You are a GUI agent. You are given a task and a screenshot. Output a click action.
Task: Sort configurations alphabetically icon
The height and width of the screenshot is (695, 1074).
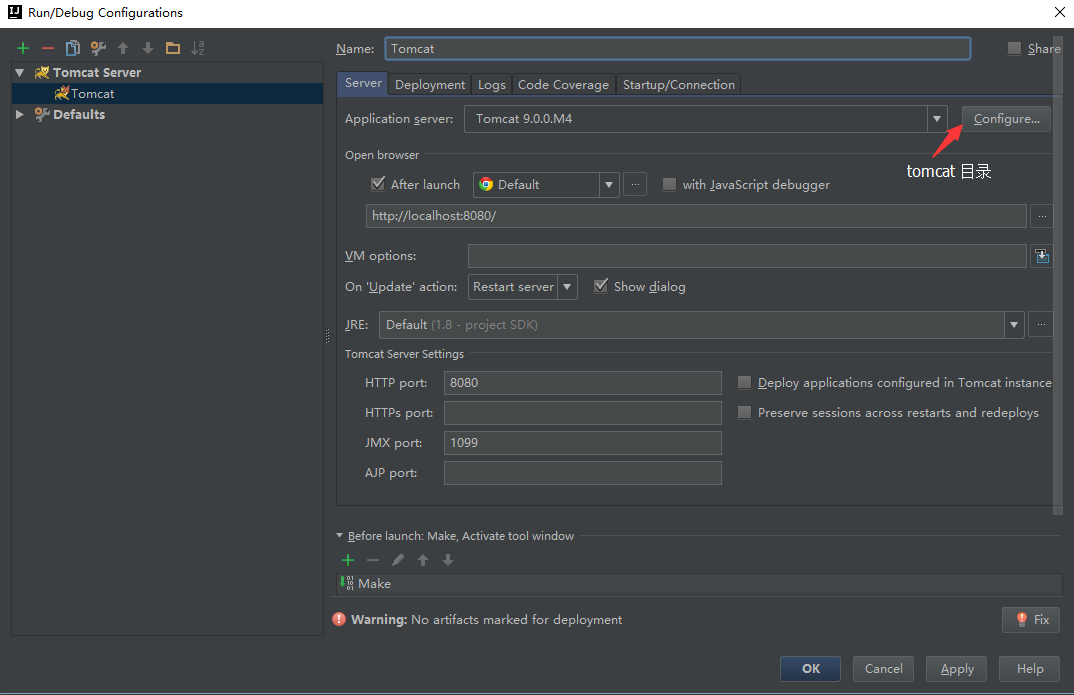[198, 48]
